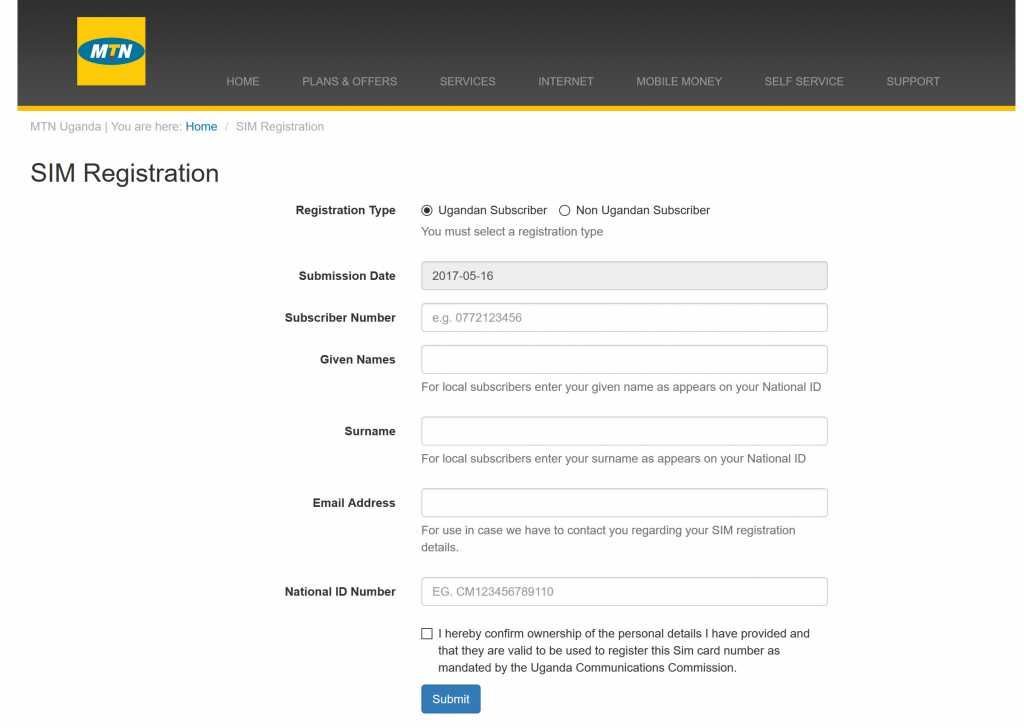The image size is (1024, 728).
Task: Open the PLANS & OFFERS menu
Action: [x=349, y=81]
